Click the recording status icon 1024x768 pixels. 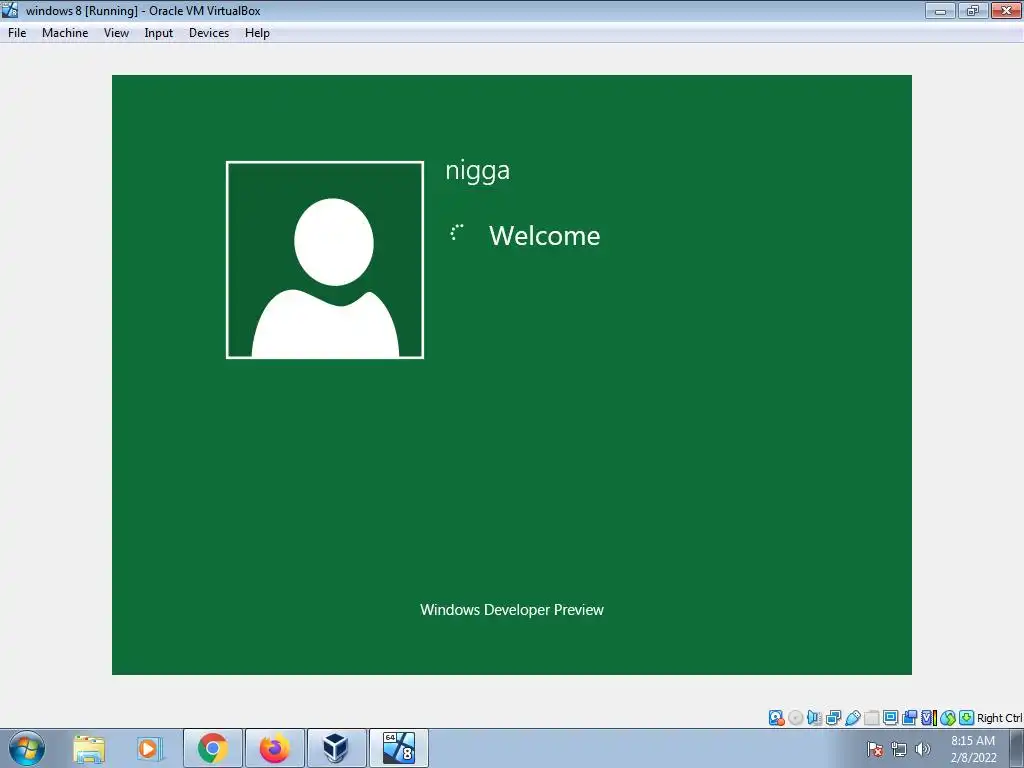pos(909,718)
